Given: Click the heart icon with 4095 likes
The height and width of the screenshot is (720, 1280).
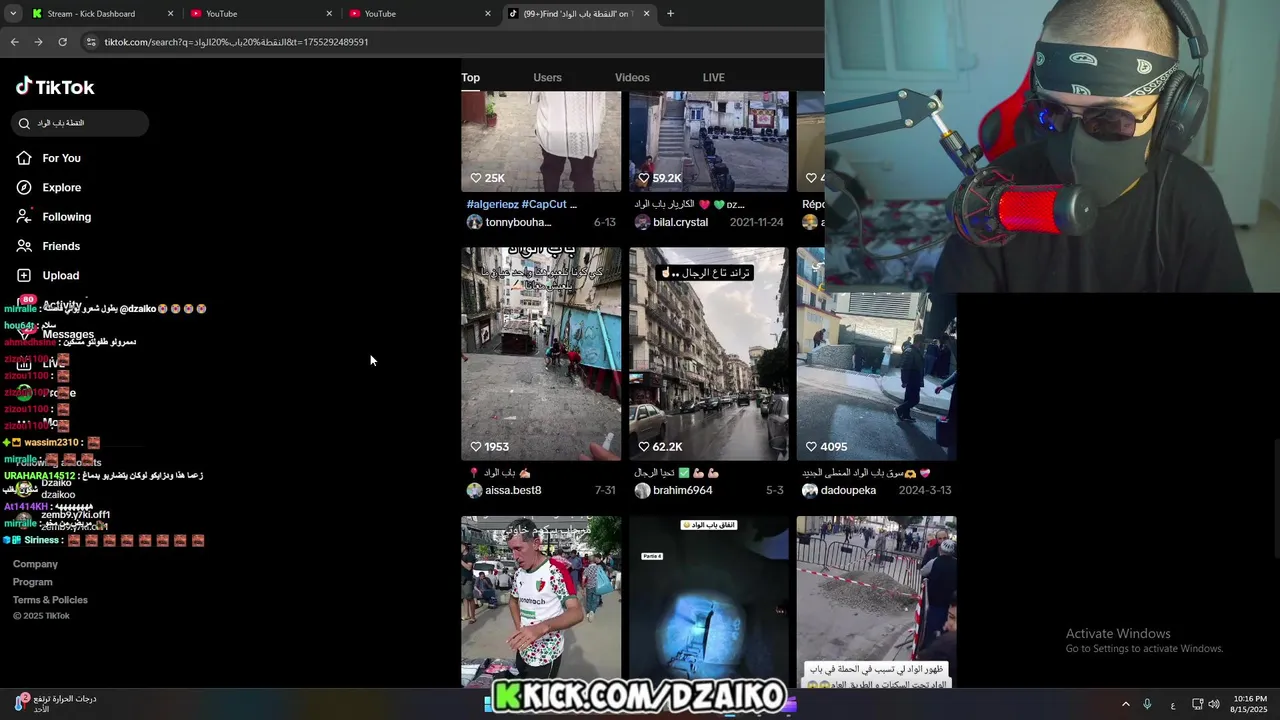Looking at the screenshot, I should tap(812, 447).
